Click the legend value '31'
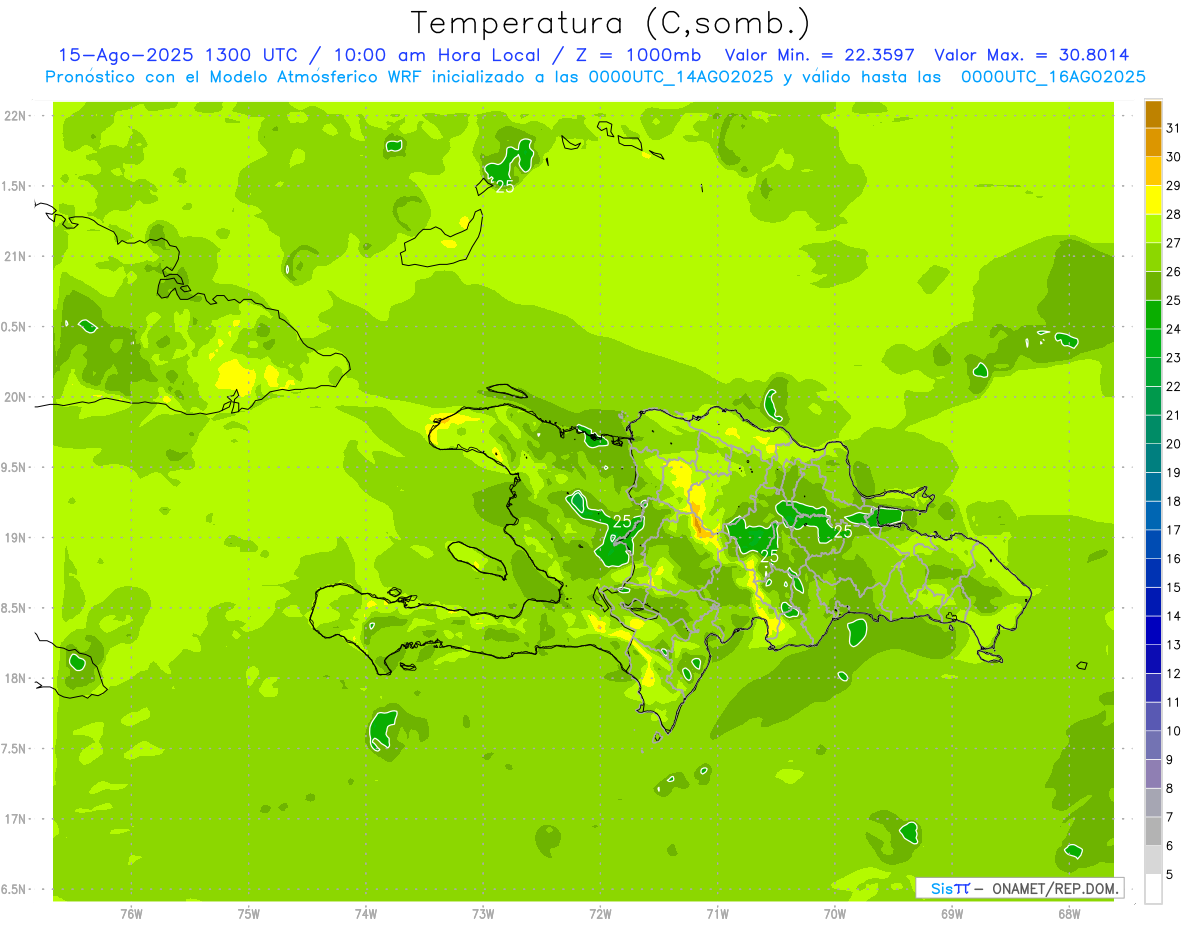This screenshot has height=927, width=1200. click(1174, 128)
